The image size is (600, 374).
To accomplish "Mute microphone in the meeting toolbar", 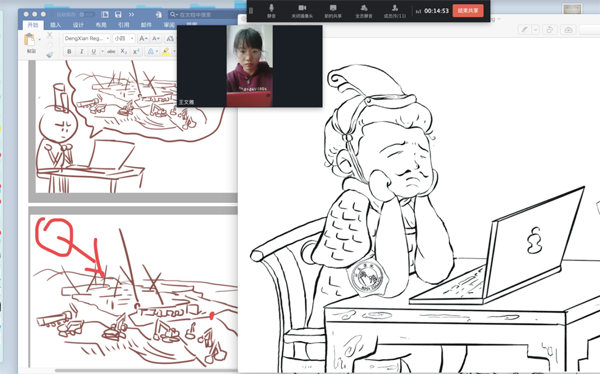I will click(271, 11).
